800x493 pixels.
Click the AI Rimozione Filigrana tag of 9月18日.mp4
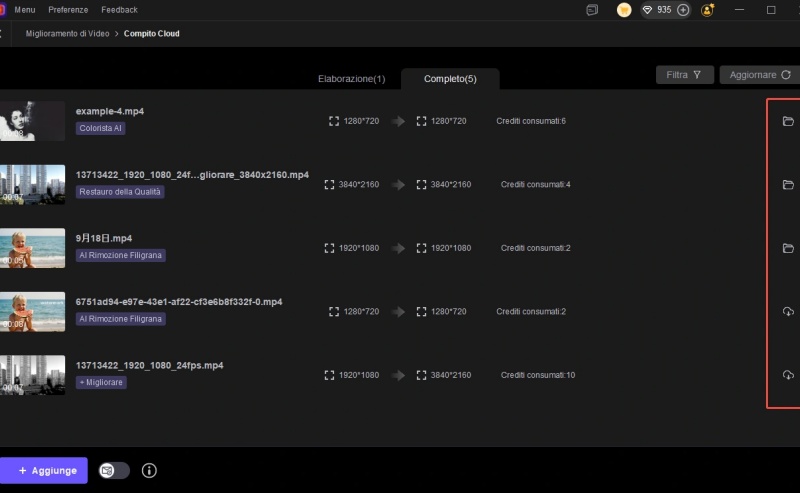coord(120,255)
